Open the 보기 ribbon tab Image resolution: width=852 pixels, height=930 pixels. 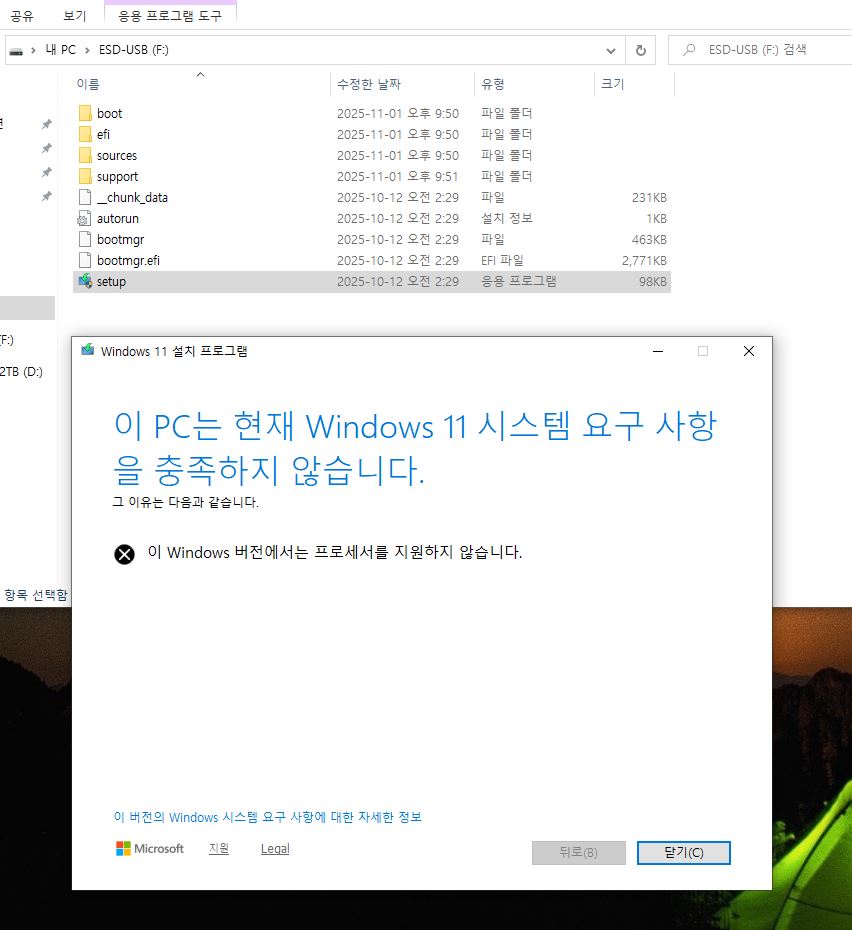[x=75, y=16]
